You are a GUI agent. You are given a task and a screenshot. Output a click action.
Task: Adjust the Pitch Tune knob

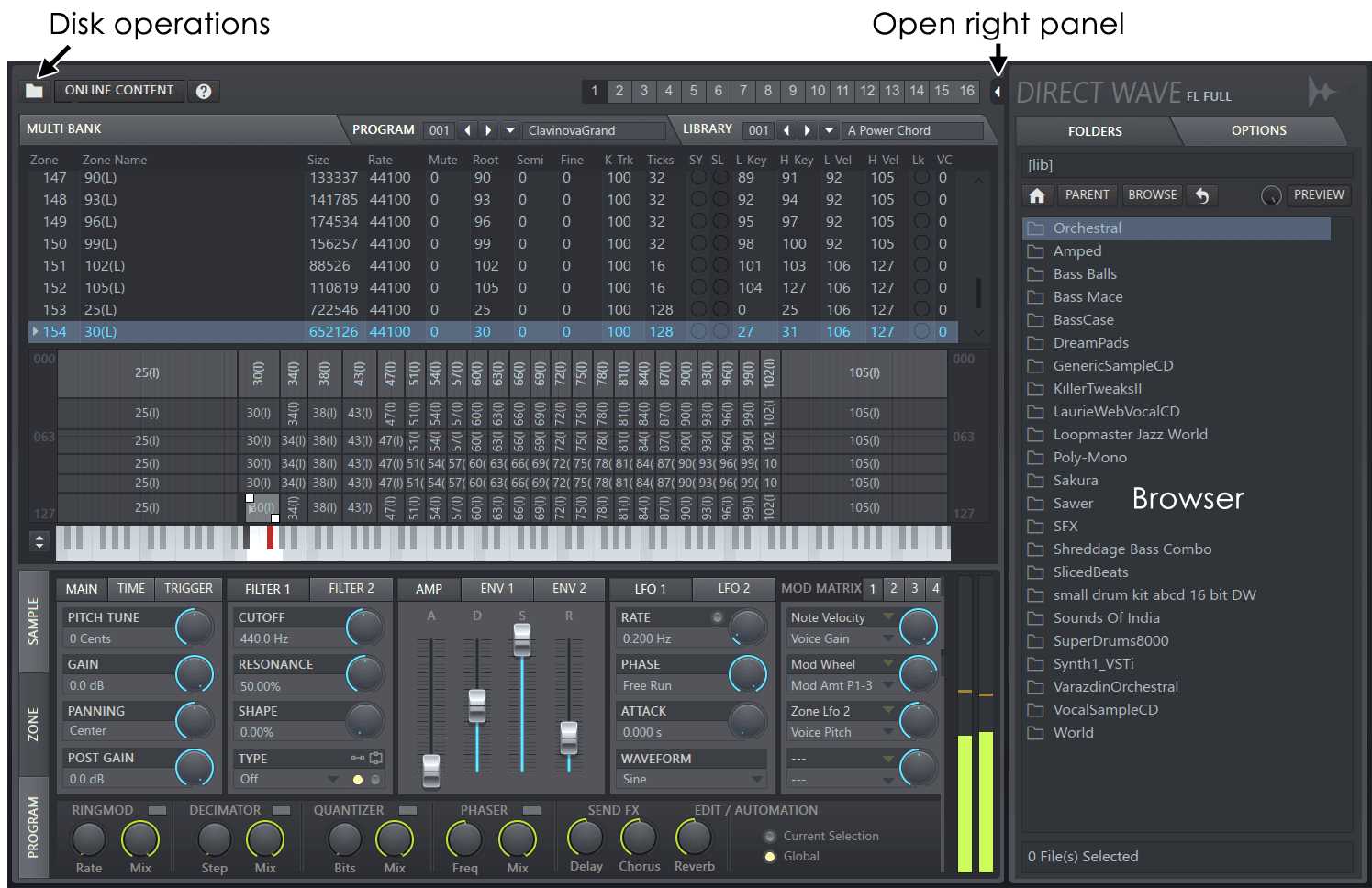pos(194,627)
